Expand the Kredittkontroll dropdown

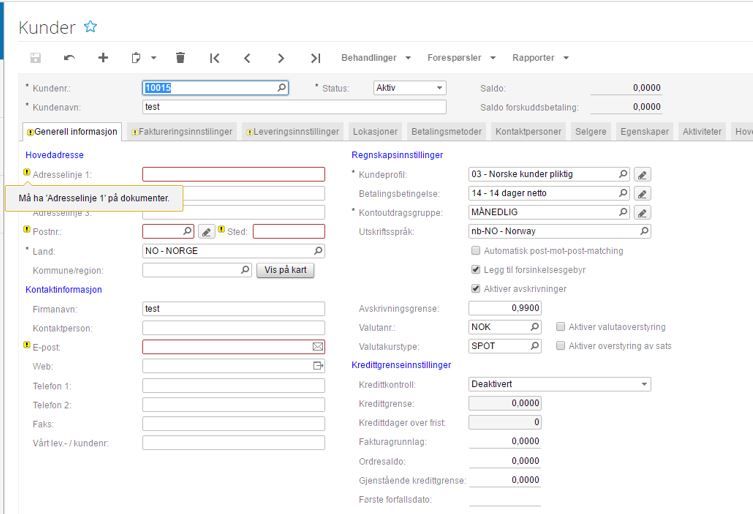644,384
